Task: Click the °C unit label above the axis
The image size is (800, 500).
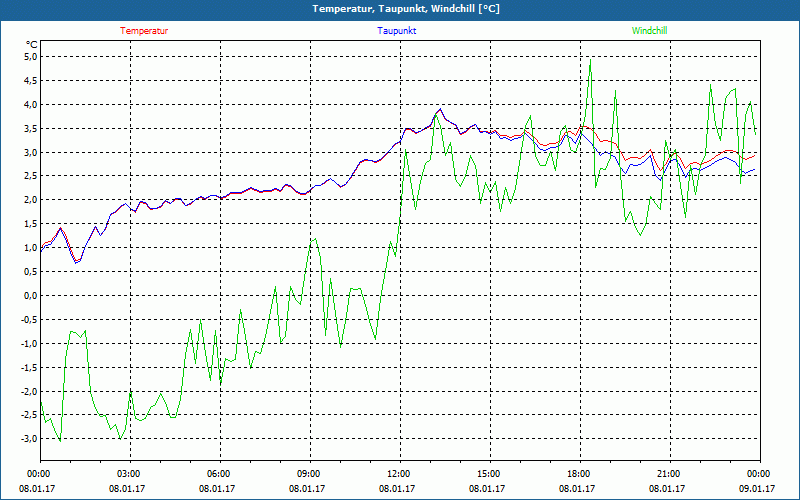Action: 32,45
